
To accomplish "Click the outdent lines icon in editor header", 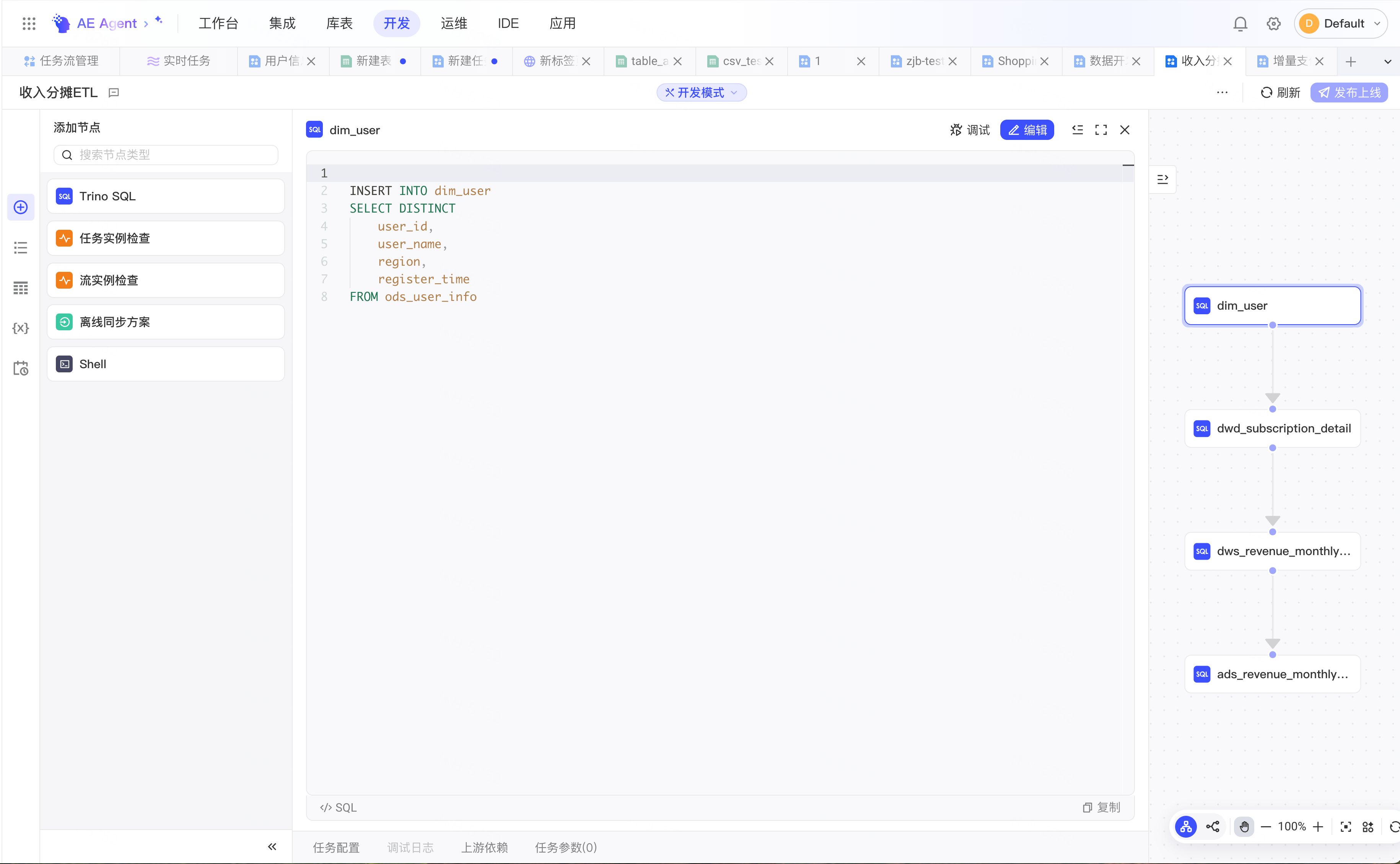I will click(x=1077, y=130).
